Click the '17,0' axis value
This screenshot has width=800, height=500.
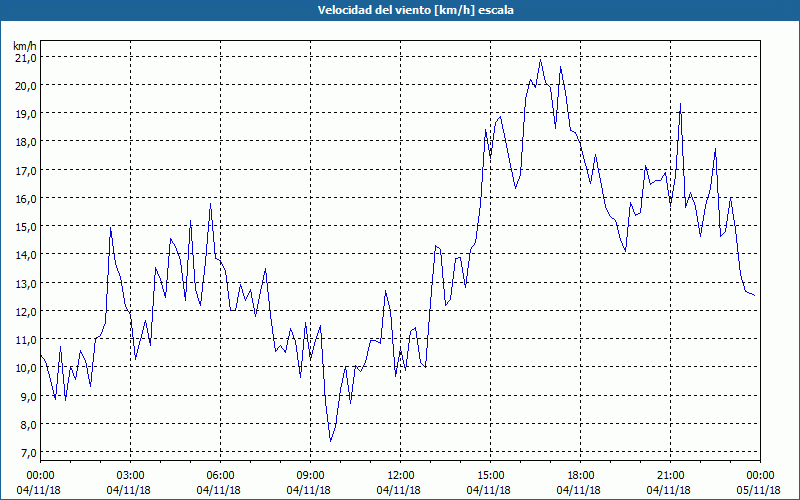[26, 171]
